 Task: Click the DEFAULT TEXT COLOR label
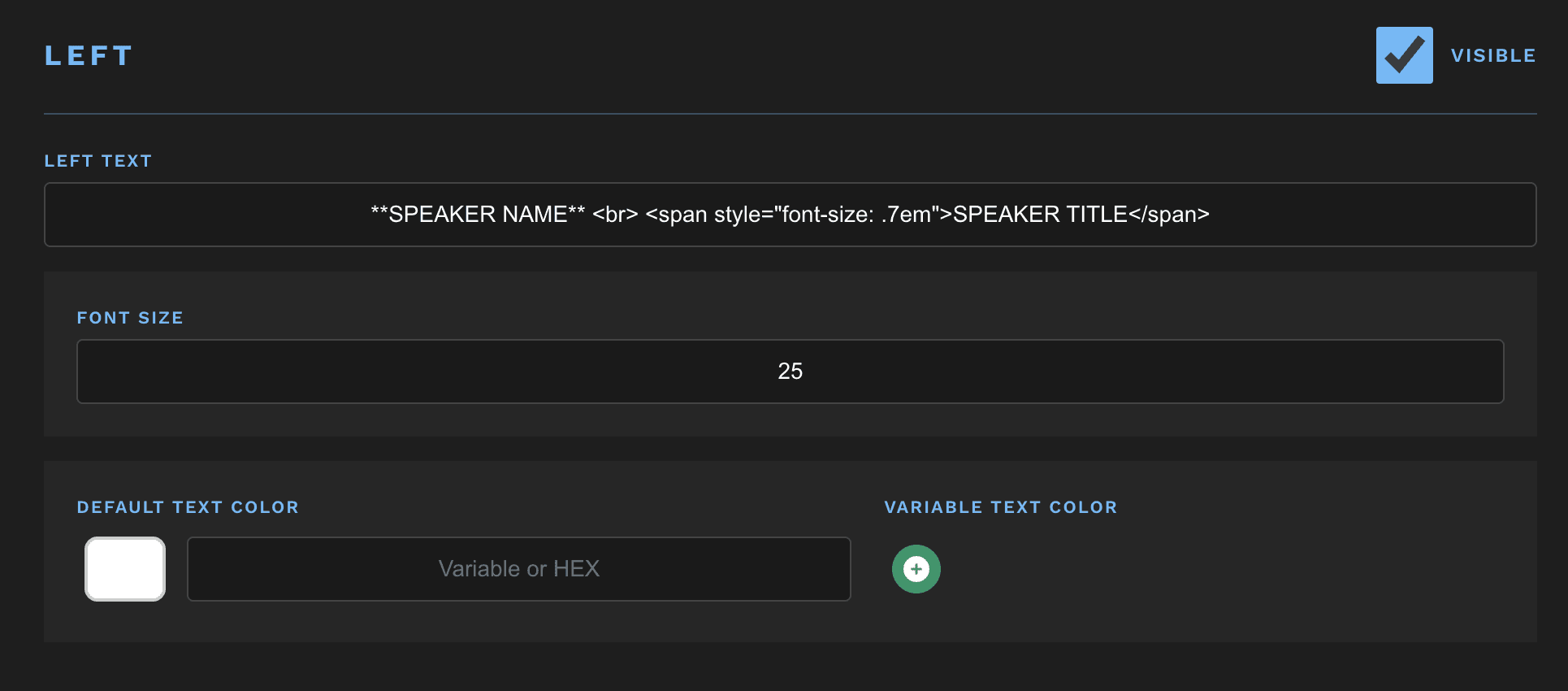(x=188, y=507)
